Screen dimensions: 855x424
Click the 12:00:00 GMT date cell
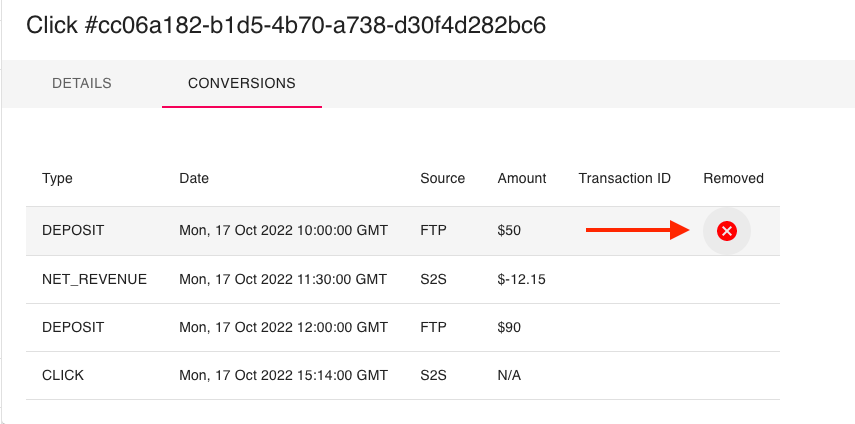point(283,327)
